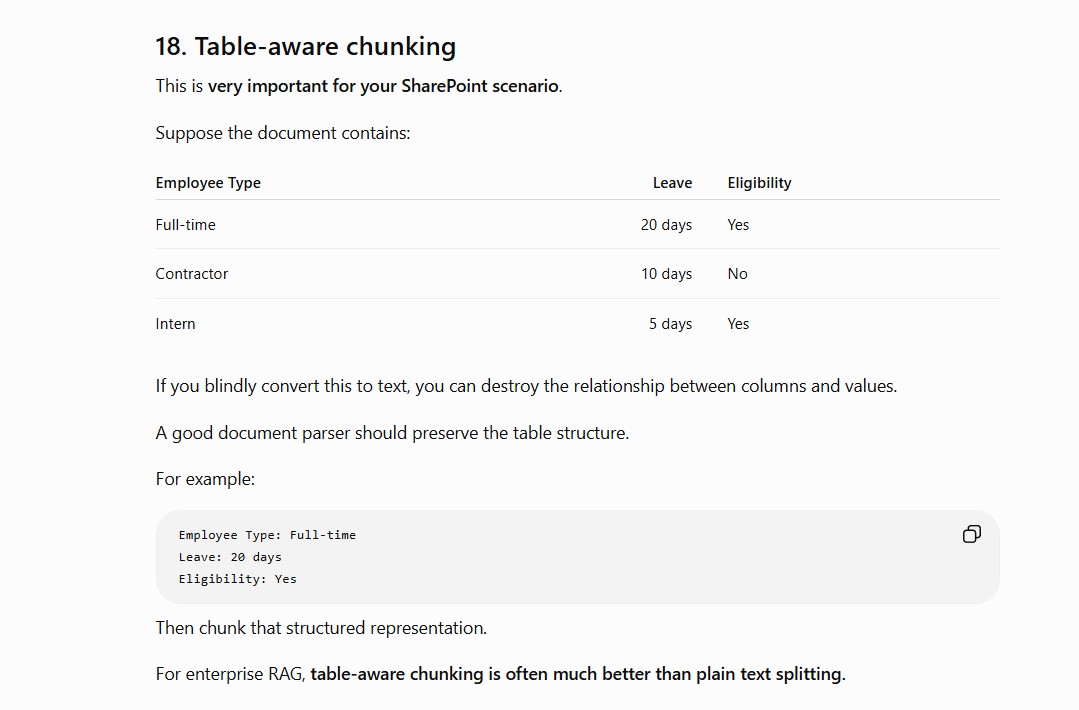Click the "Yes" eligibility value for Intern
The height and width of the screenshot is (710, 1079).
pos(738,324)
